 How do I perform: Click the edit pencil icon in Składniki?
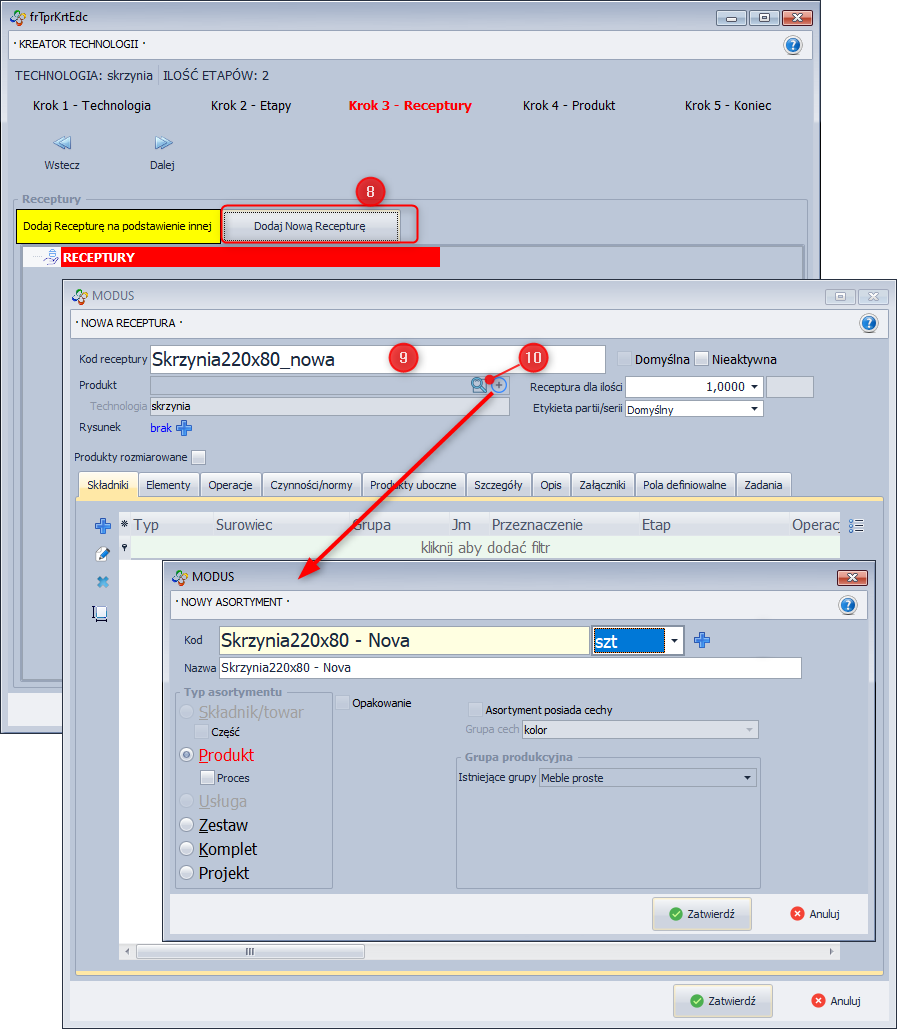(x=102, y=554)
